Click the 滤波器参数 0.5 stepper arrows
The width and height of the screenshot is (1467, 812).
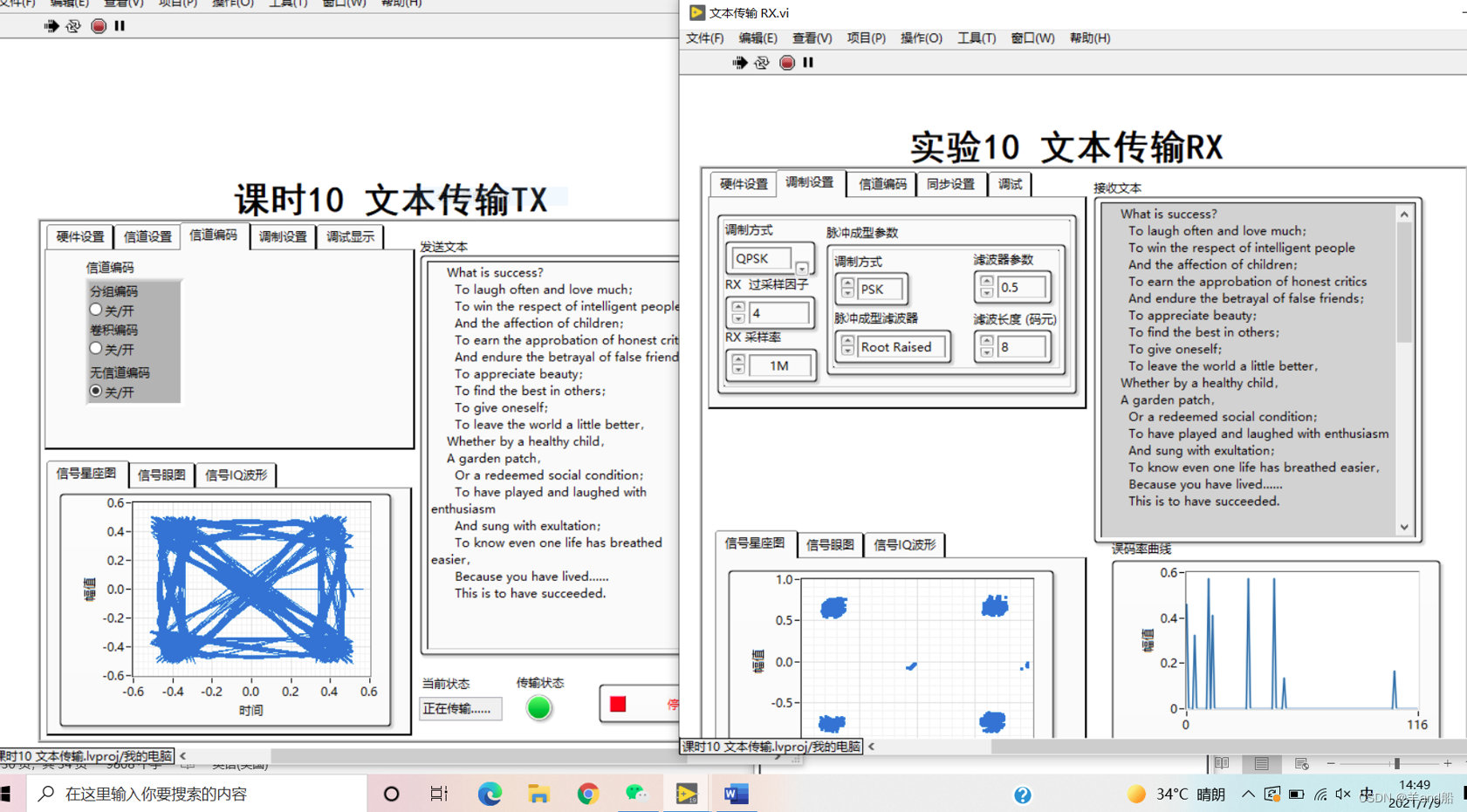tap(986, 286)
